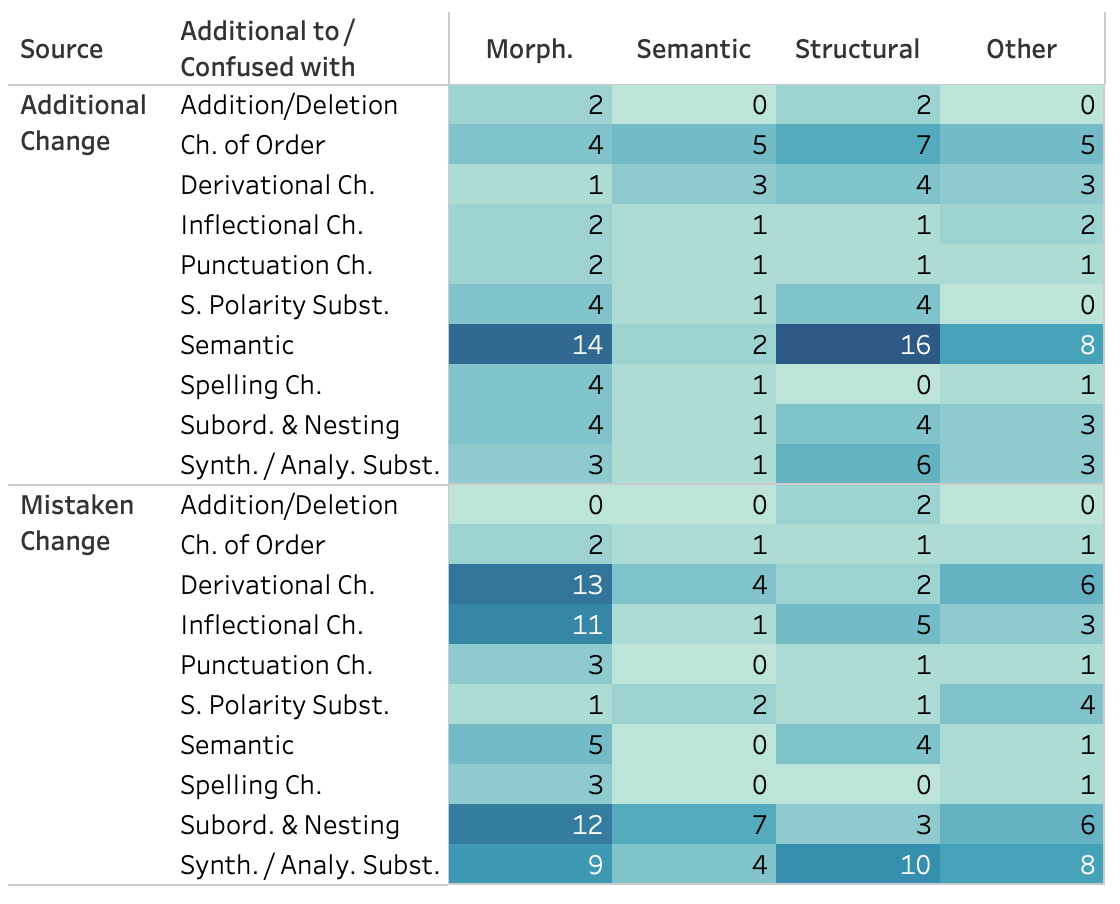The height and width of the screenshot is (904, 1120).
Task: Click "Ch. of Order" under Additional Change
Action: pos(253,145)
